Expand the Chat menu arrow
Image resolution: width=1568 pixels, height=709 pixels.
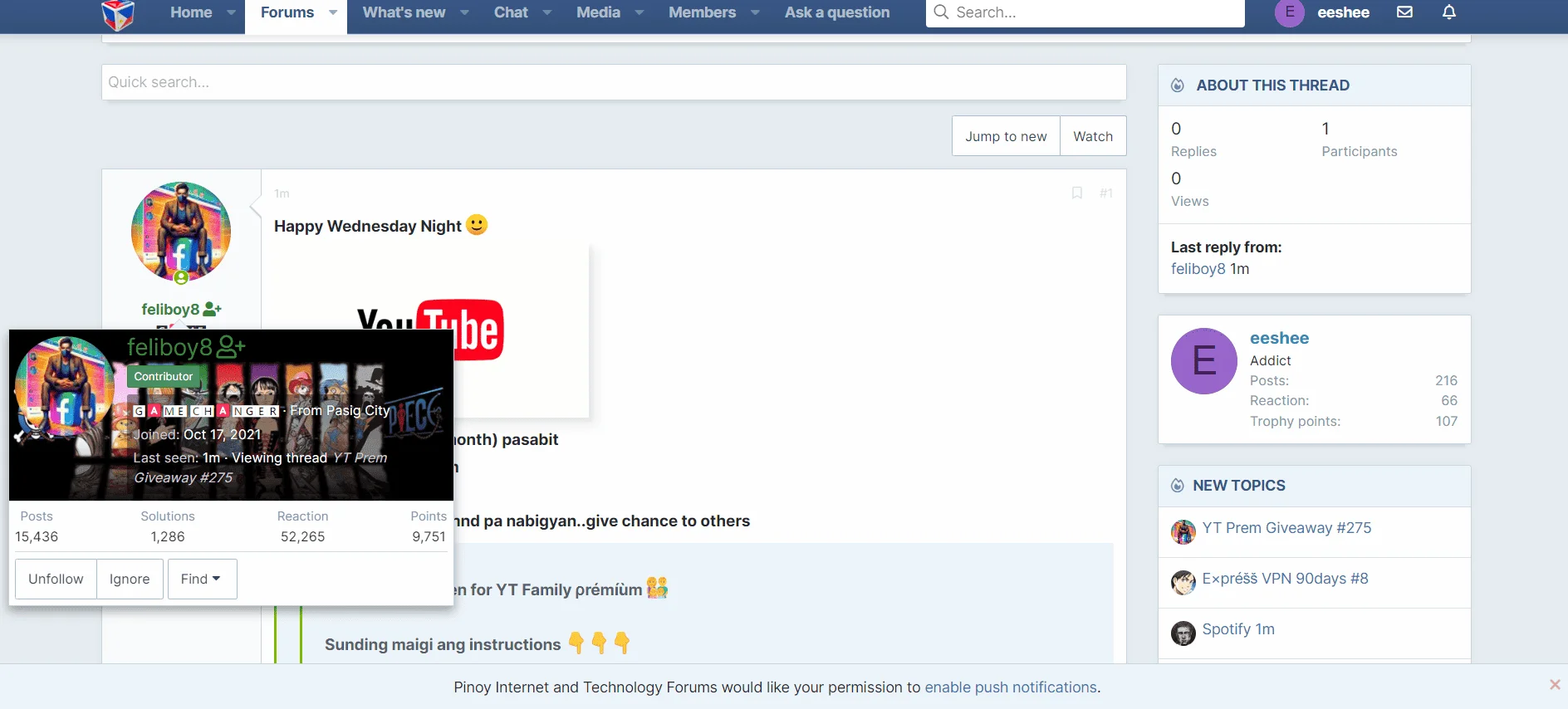click(546, 12)
